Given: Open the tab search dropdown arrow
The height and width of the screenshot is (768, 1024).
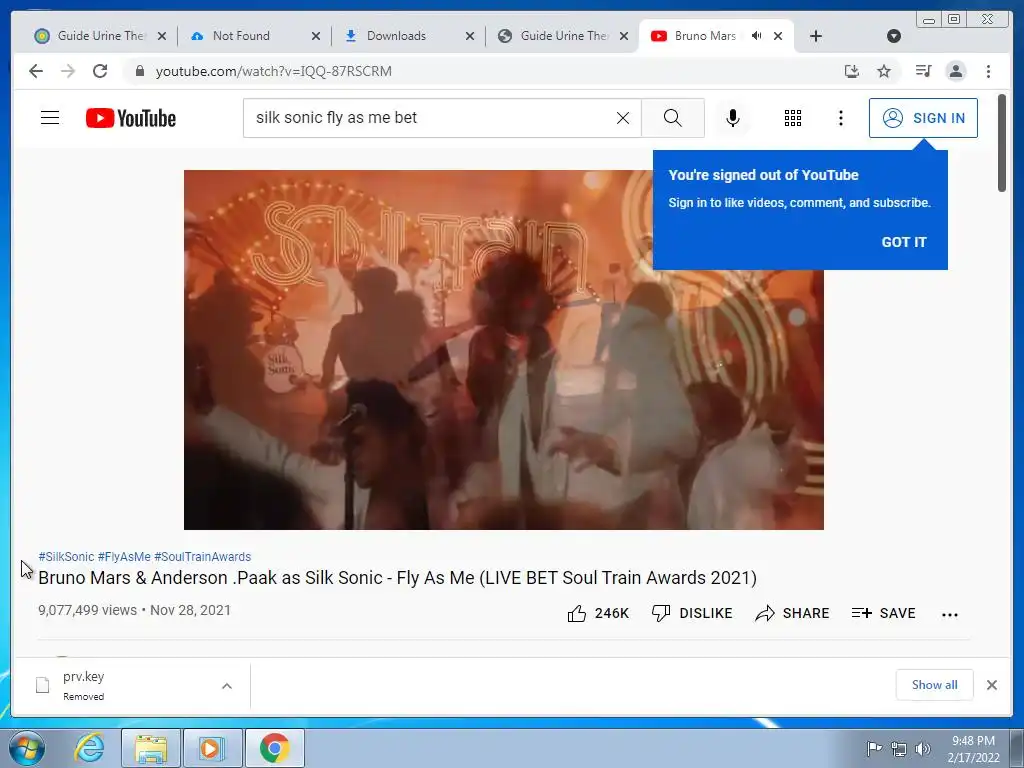Looking at the screenshot, I should pyautogui.click(x=894, y=36).
